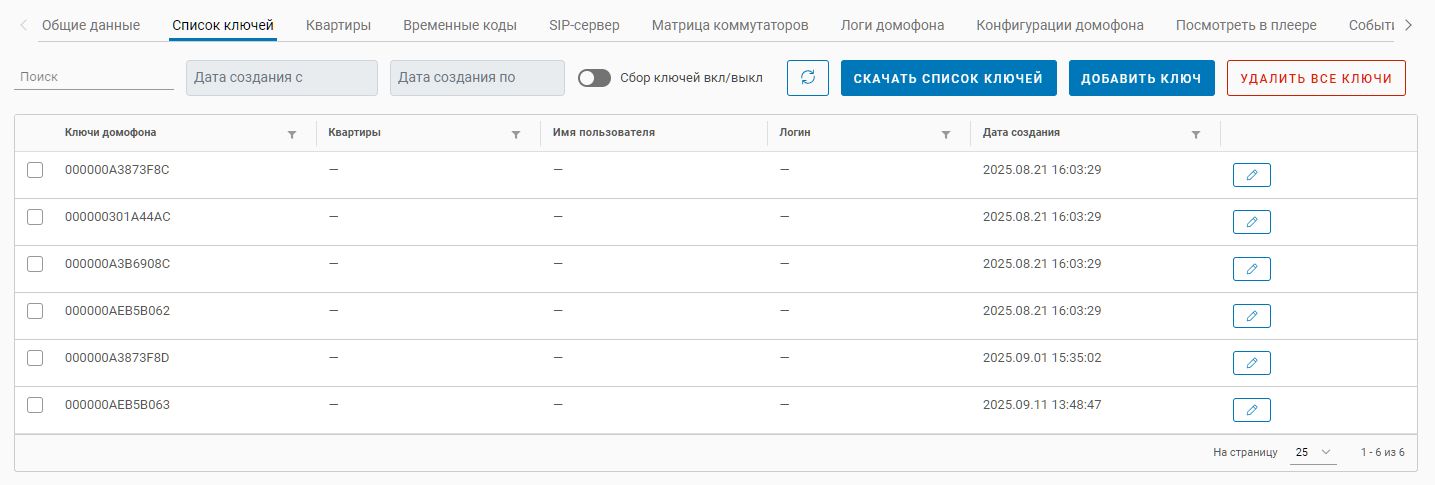Open the Логи домофона tab

pos(892,25)
